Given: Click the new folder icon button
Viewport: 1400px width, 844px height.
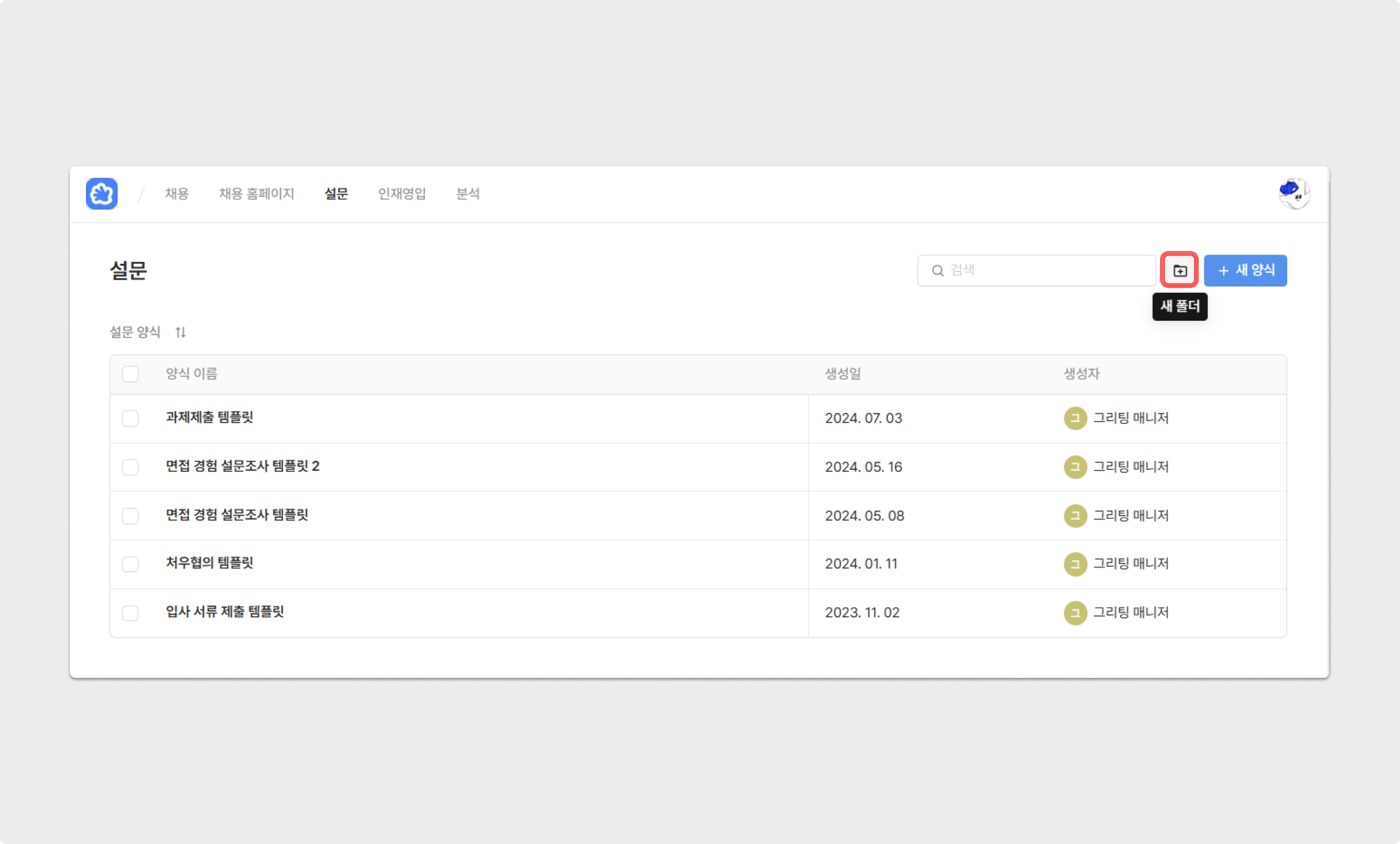Looking at the screenshot, I should pos(1179,270).
